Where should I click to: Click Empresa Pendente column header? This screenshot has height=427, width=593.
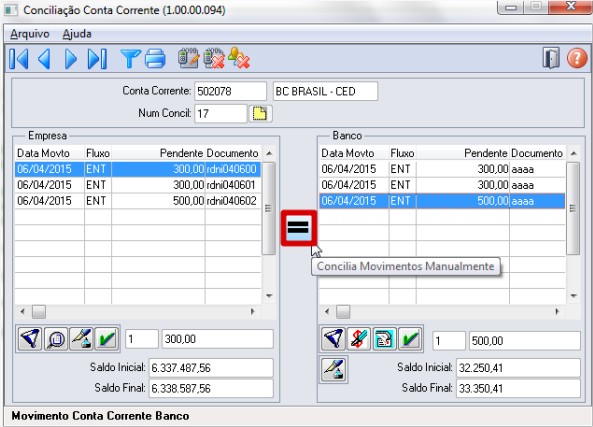point(158,153)
